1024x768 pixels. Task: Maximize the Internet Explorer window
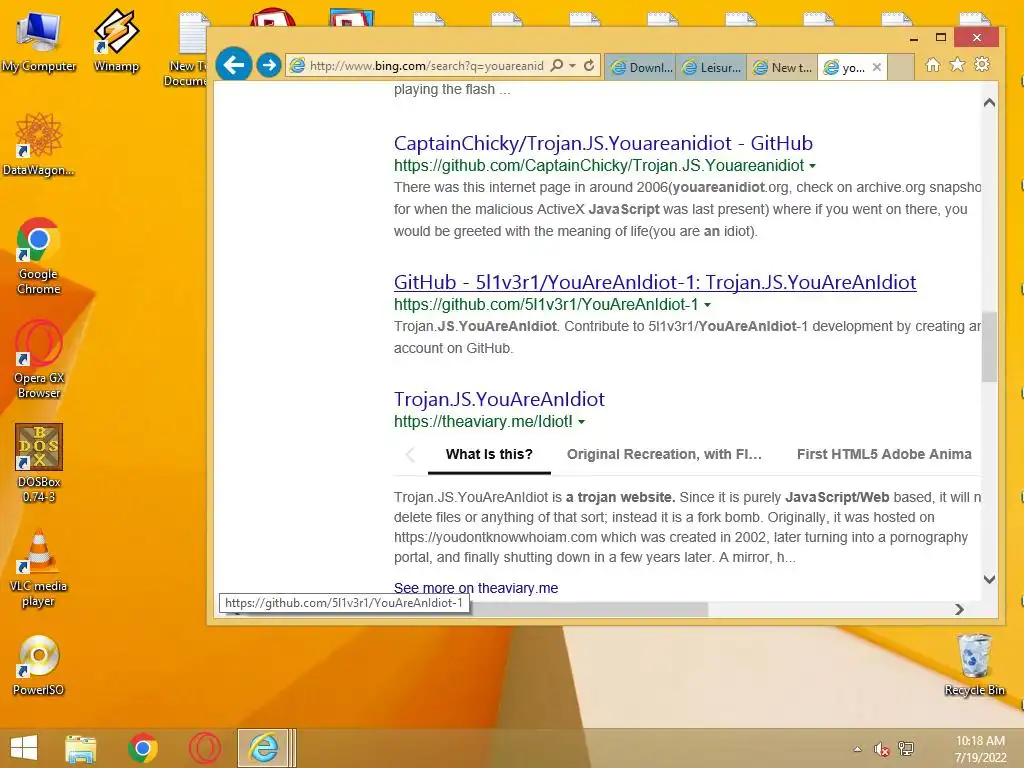click(940, 38)
